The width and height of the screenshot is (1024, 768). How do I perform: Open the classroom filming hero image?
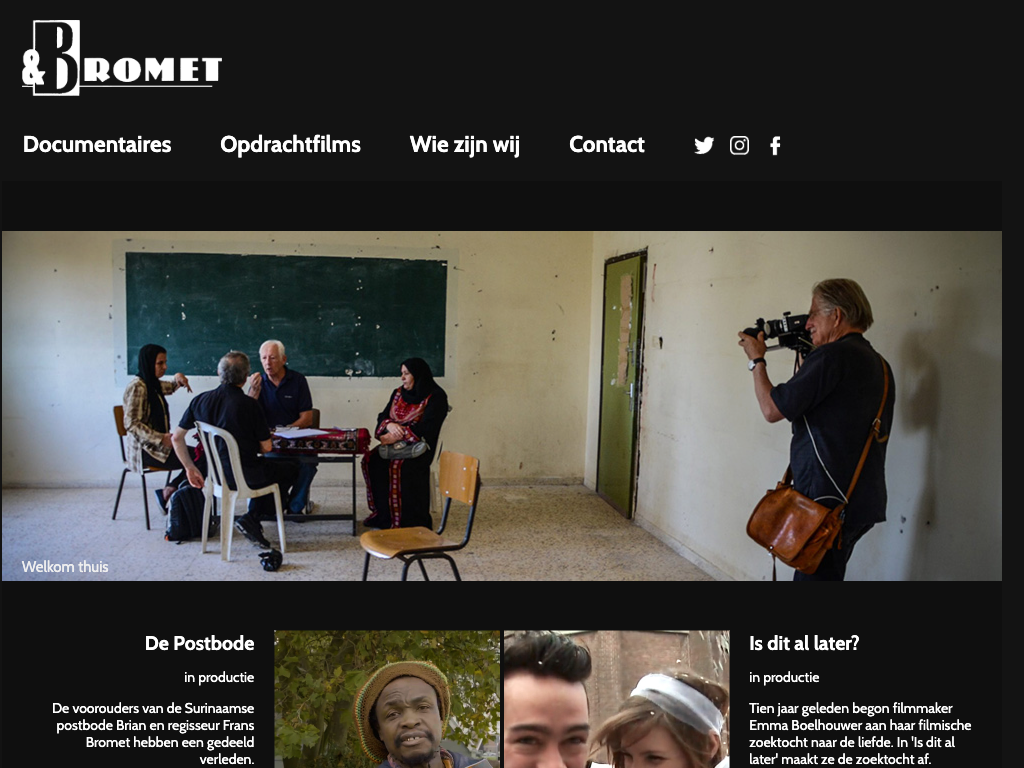tap(502, 406)
